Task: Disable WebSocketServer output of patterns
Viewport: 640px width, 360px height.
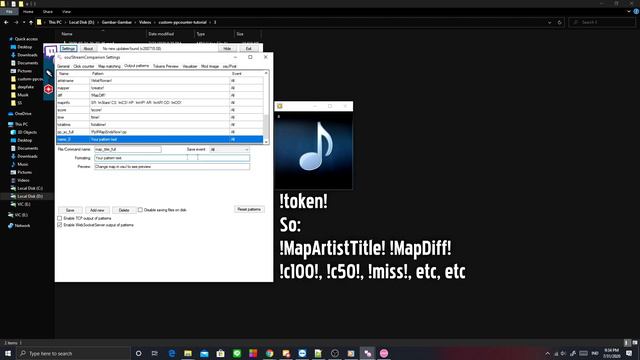Action: click(60, 225)
